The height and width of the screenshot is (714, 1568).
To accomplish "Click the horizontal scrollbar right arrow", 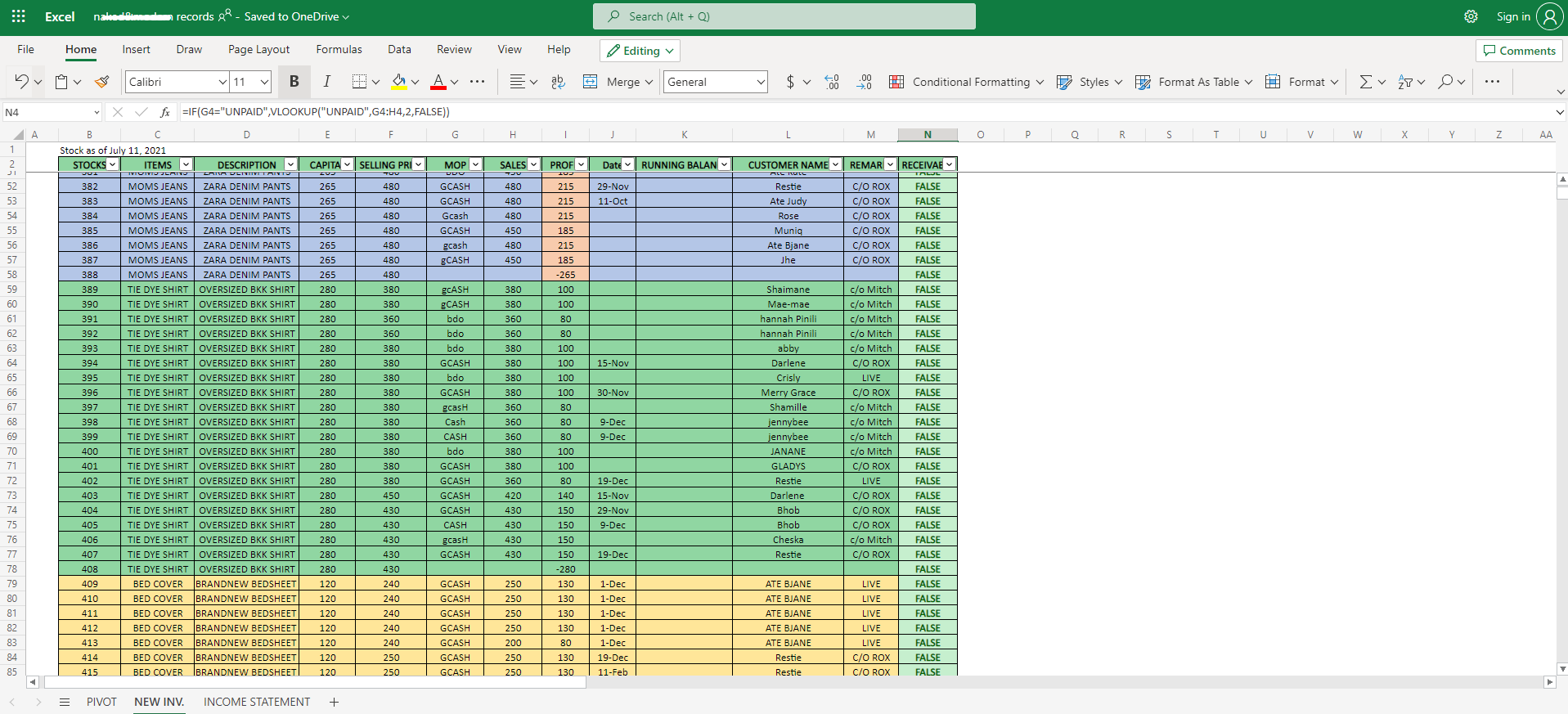I will click(1549, 681).
